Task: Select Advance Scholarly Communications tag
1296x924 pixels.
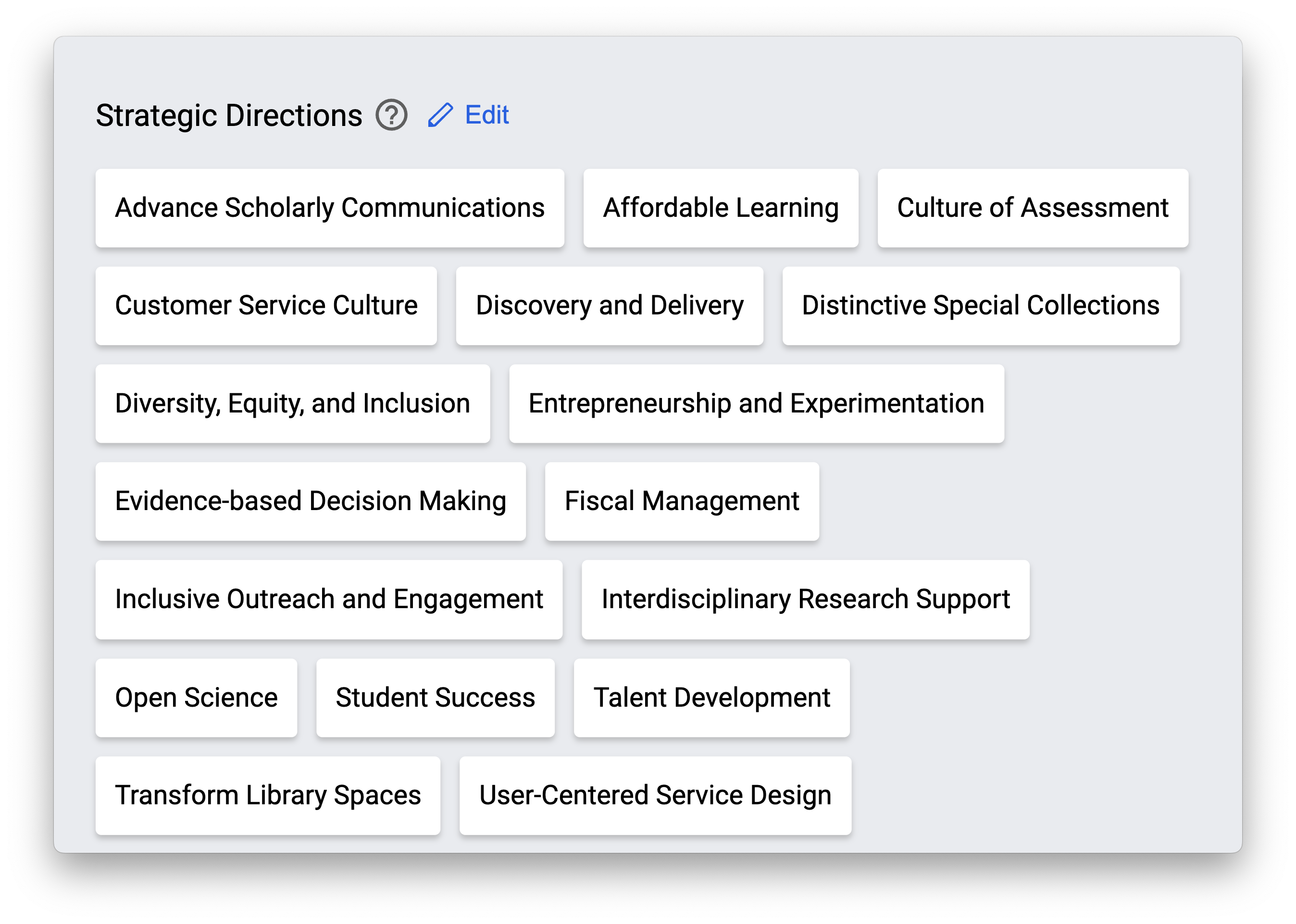Action: click(x=329, y=208)
